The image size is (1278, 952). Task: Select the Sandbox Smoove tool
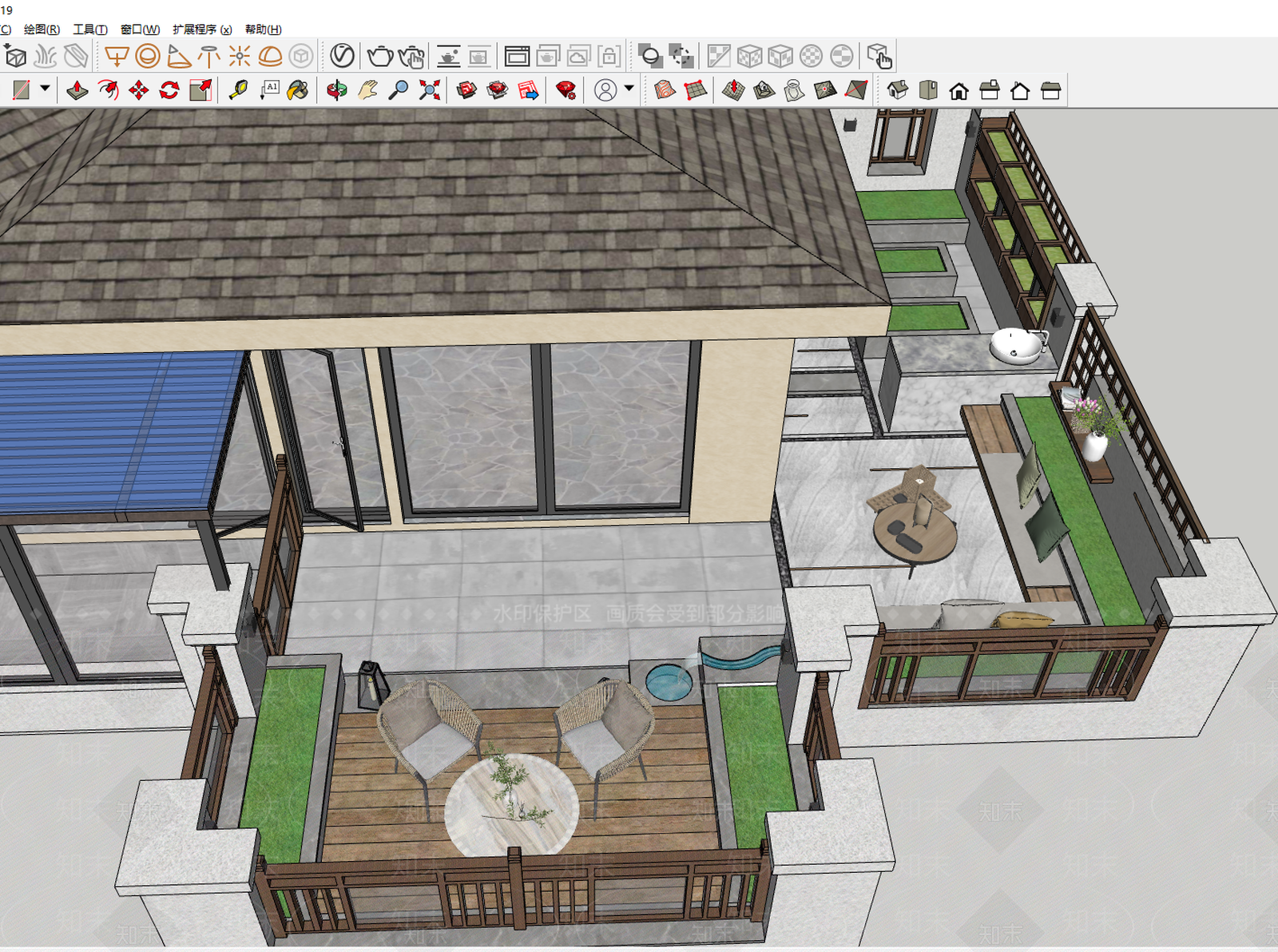pos(733,90)
